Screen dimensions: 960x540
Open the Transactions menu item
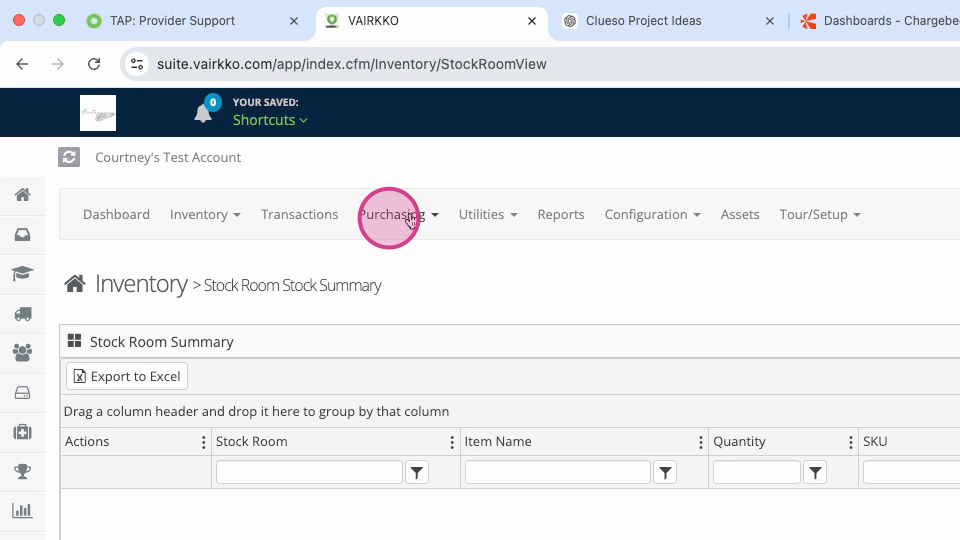pyautogui.click(x=299, y=214)
